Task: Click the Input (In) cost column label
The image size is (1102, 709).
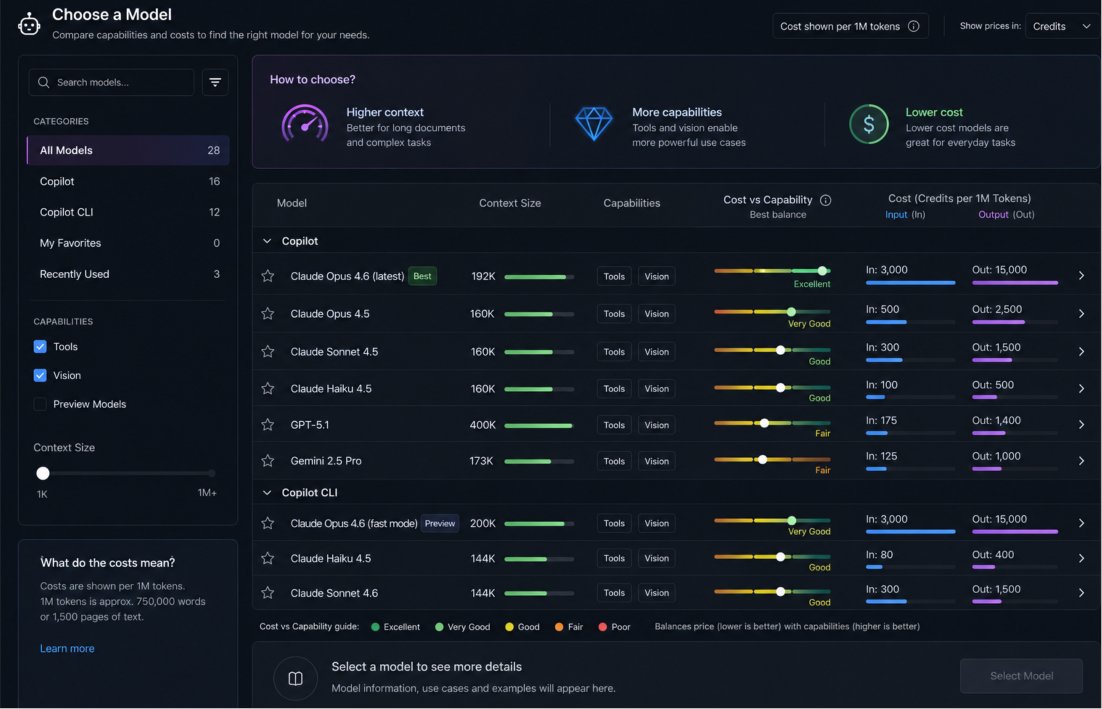Action: 905,214
